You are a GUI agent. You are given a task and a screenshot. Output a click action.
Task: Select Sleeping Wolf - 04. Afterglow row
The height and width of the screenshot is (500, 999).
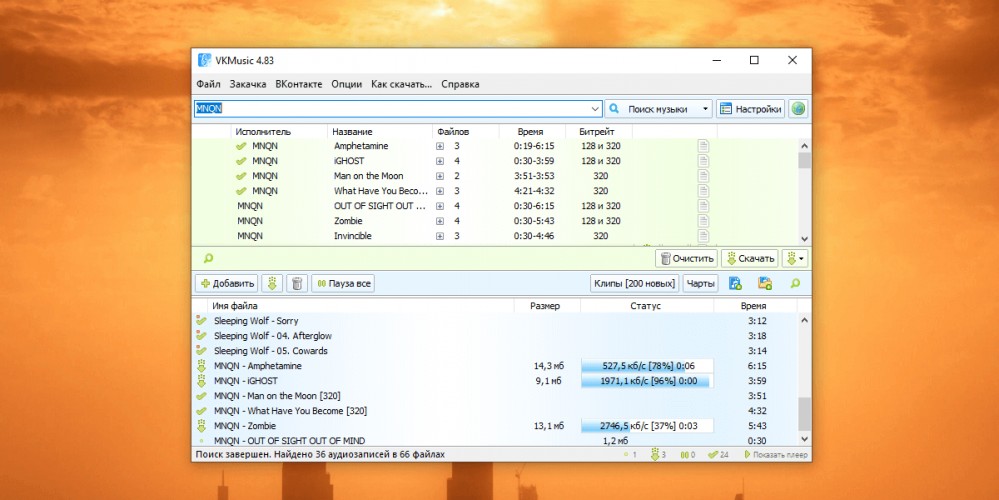tap(494, 336)
